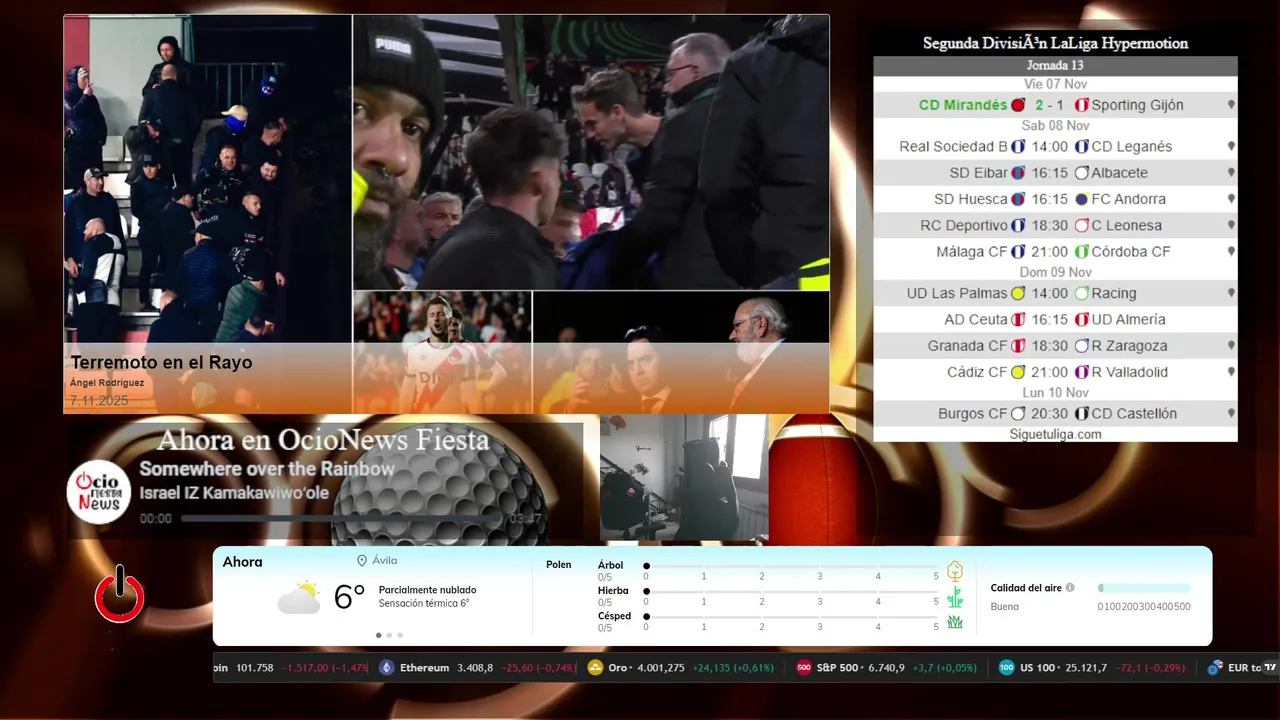The width and height of the screenshot is (1280, 720).
Task: Click the webcam room thumbnail
Action: coord(684,478)
